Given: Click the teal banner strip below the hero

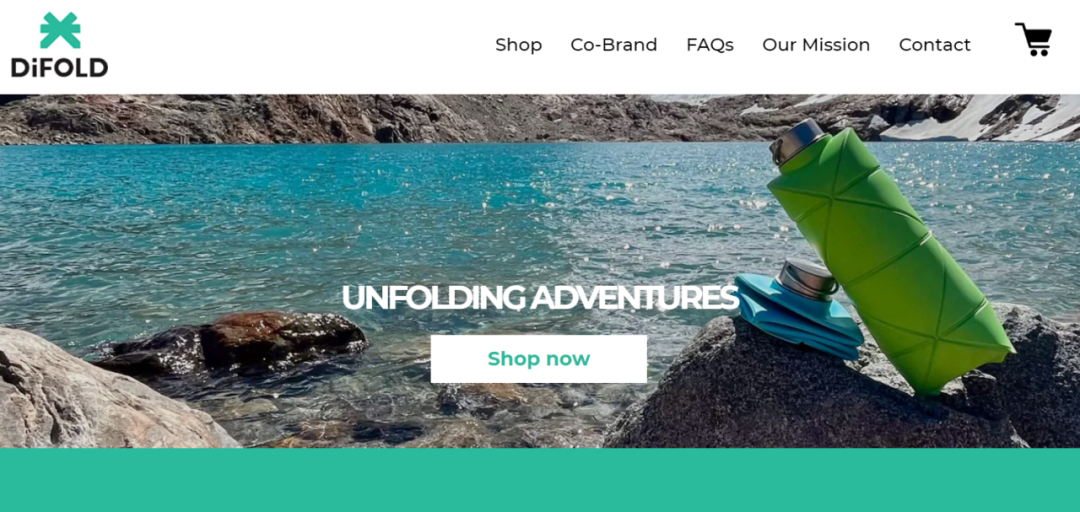Looking at the screenshot, I should tap(540, 480).
